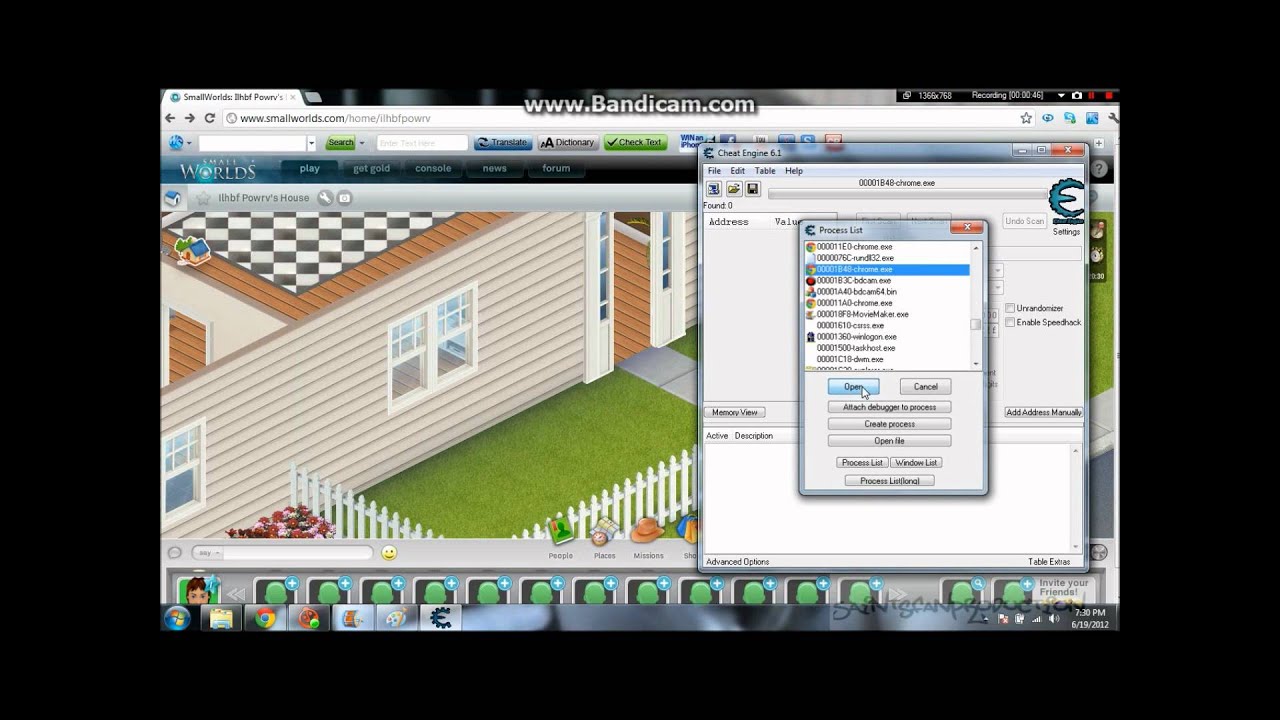
Task: Open the SmallWorlds forum tab
Action: 556,169
